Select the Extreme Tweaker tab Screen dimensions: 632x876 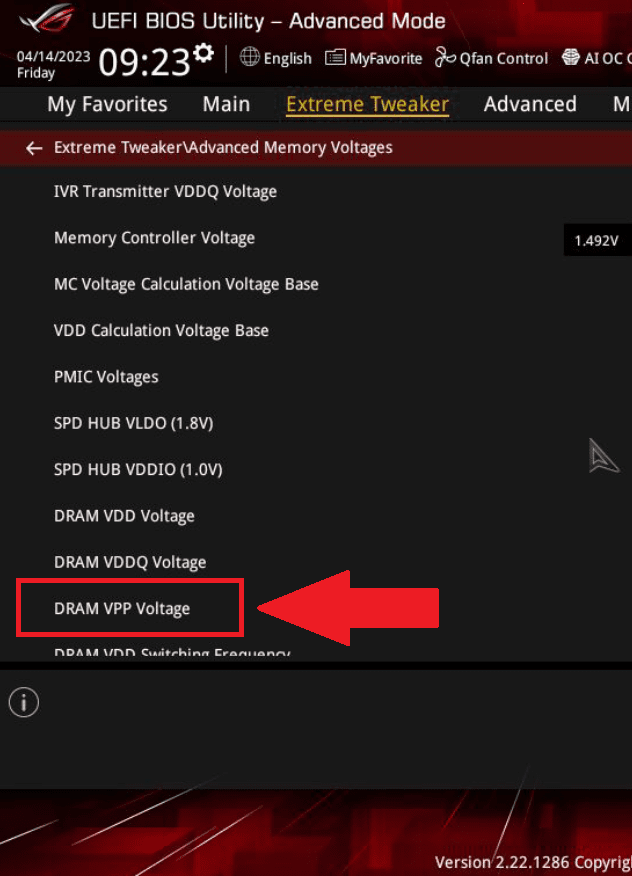(367, 104)
